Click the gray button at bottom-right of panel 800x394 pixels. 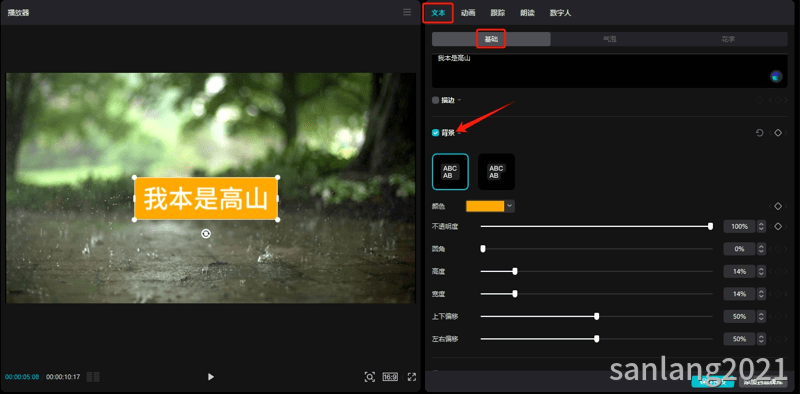coord(763,382)
